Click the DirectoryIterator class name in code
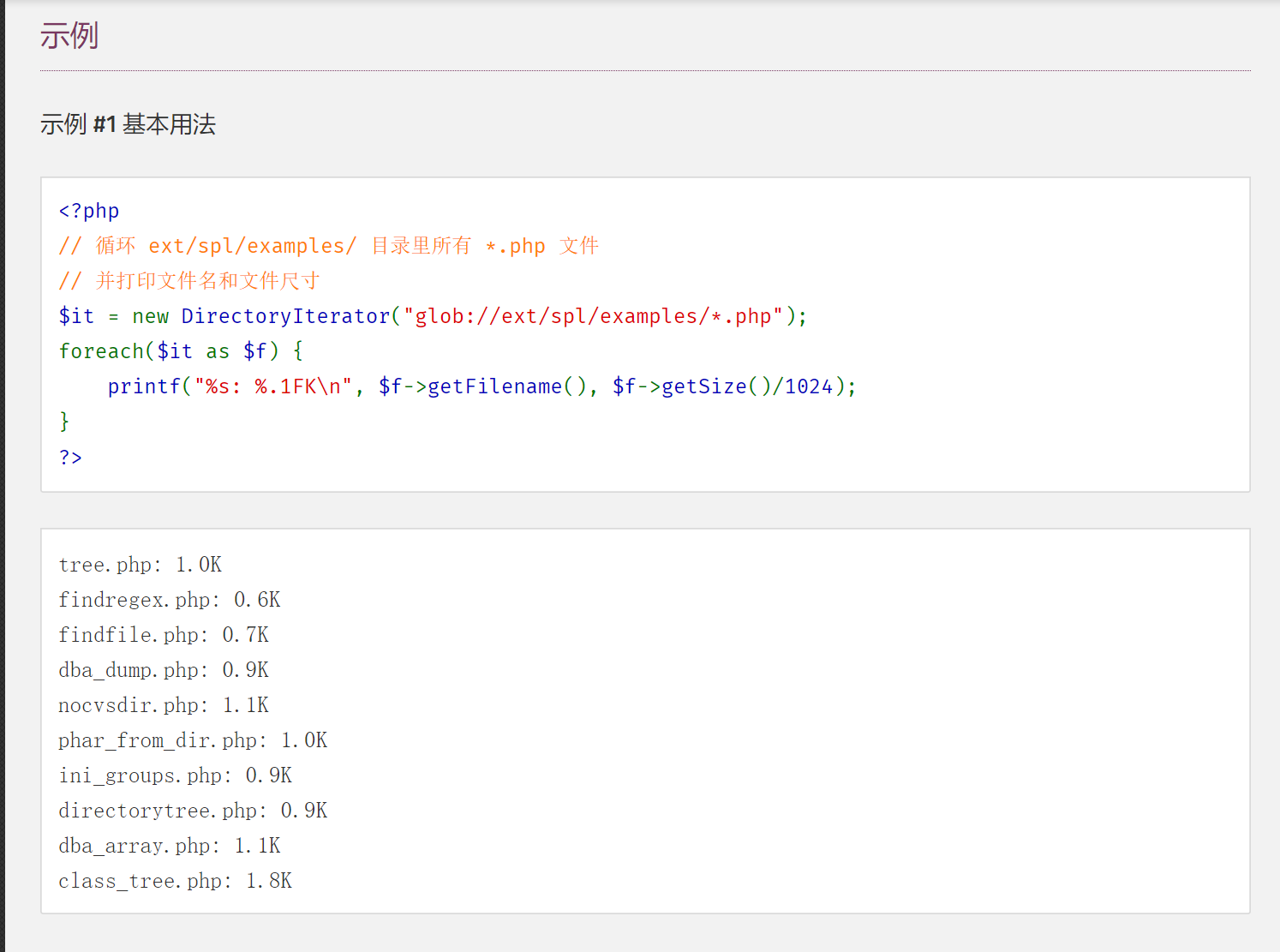 [285, 316]
